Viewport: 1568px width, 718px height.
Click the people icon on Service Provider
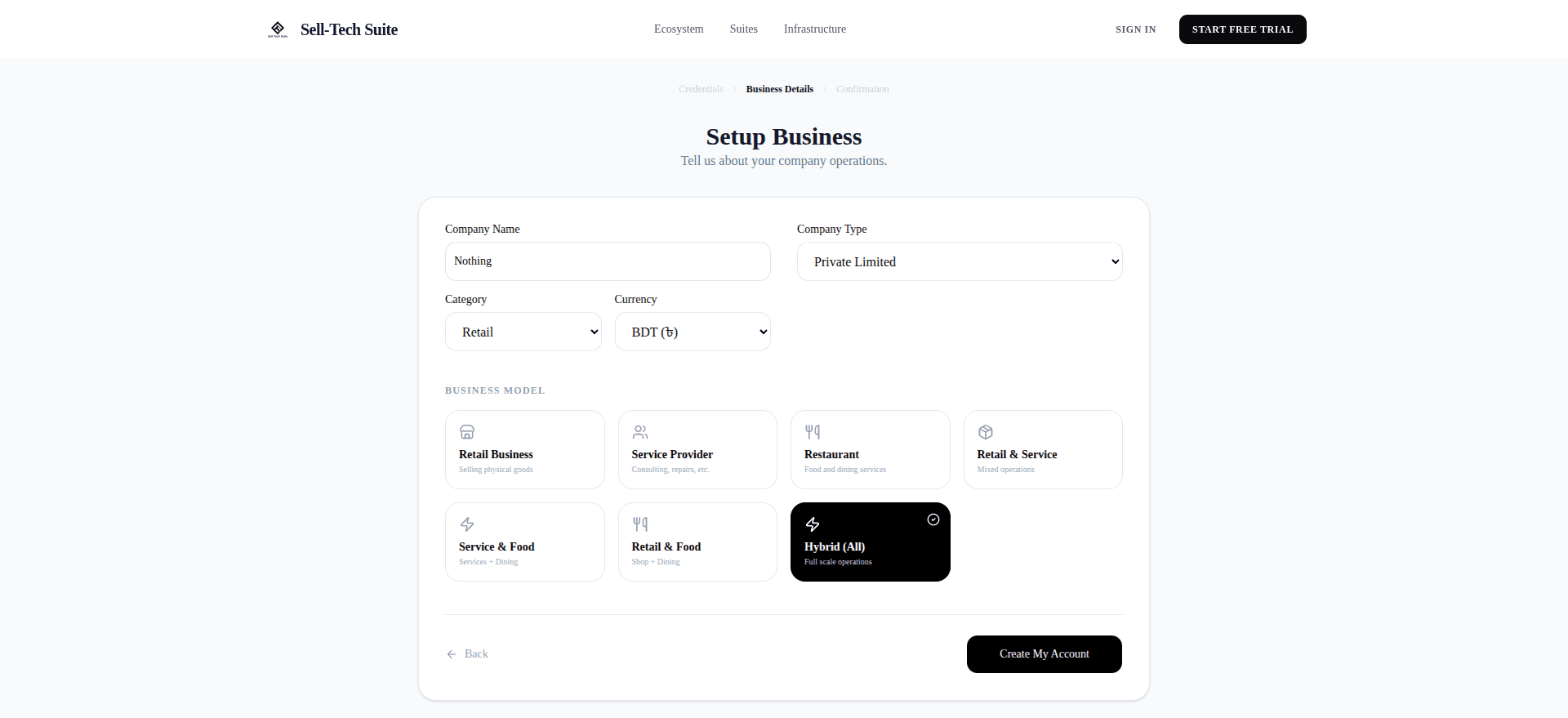640,432
